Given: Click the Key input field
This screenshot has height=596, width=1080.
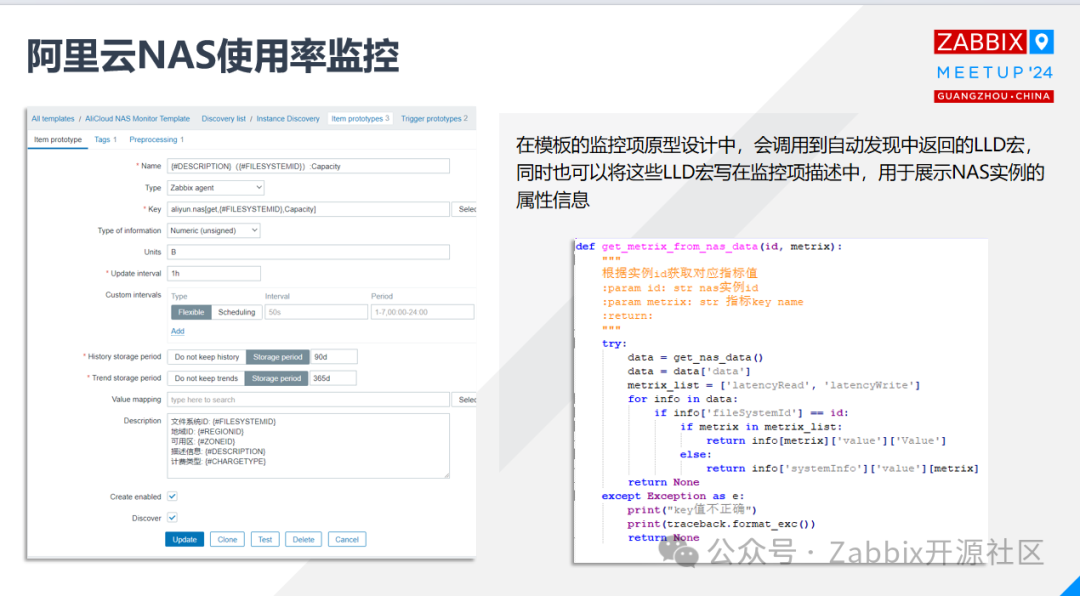Looking at the screenshot, I should coord(308,209).
